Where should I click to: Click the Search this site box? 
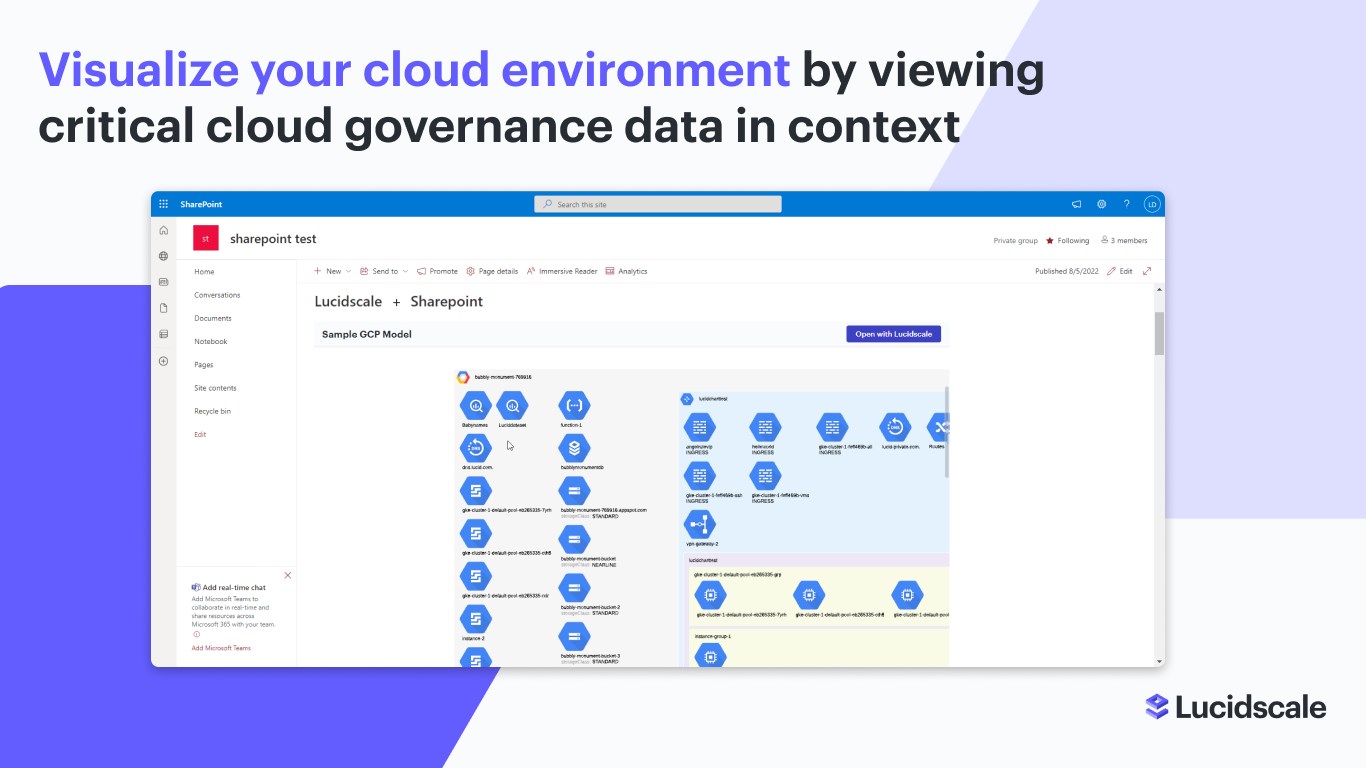tap(658, 204)
